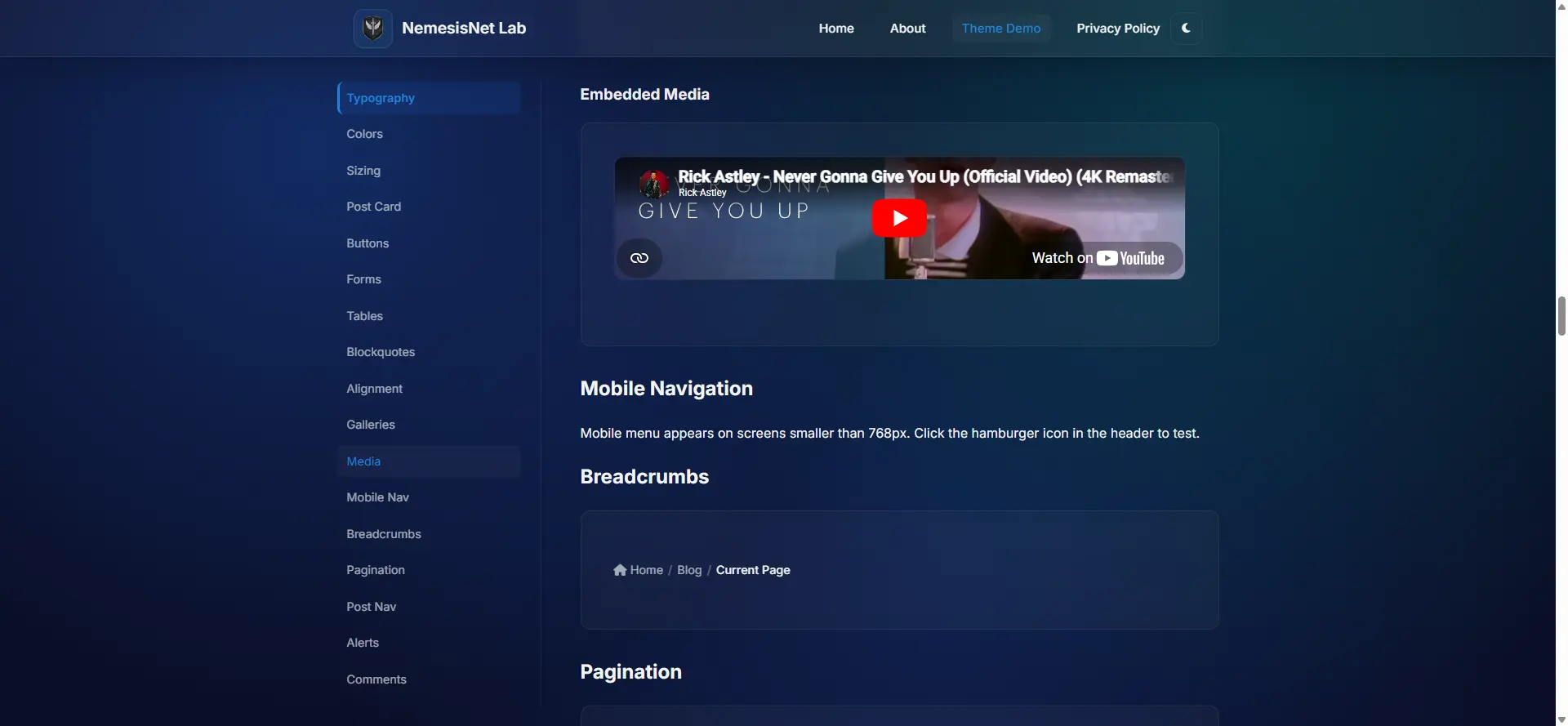The image size is (1568, 726).
Task: Click the NemesisNet Lab shield logo
Action: pos(372,29)
